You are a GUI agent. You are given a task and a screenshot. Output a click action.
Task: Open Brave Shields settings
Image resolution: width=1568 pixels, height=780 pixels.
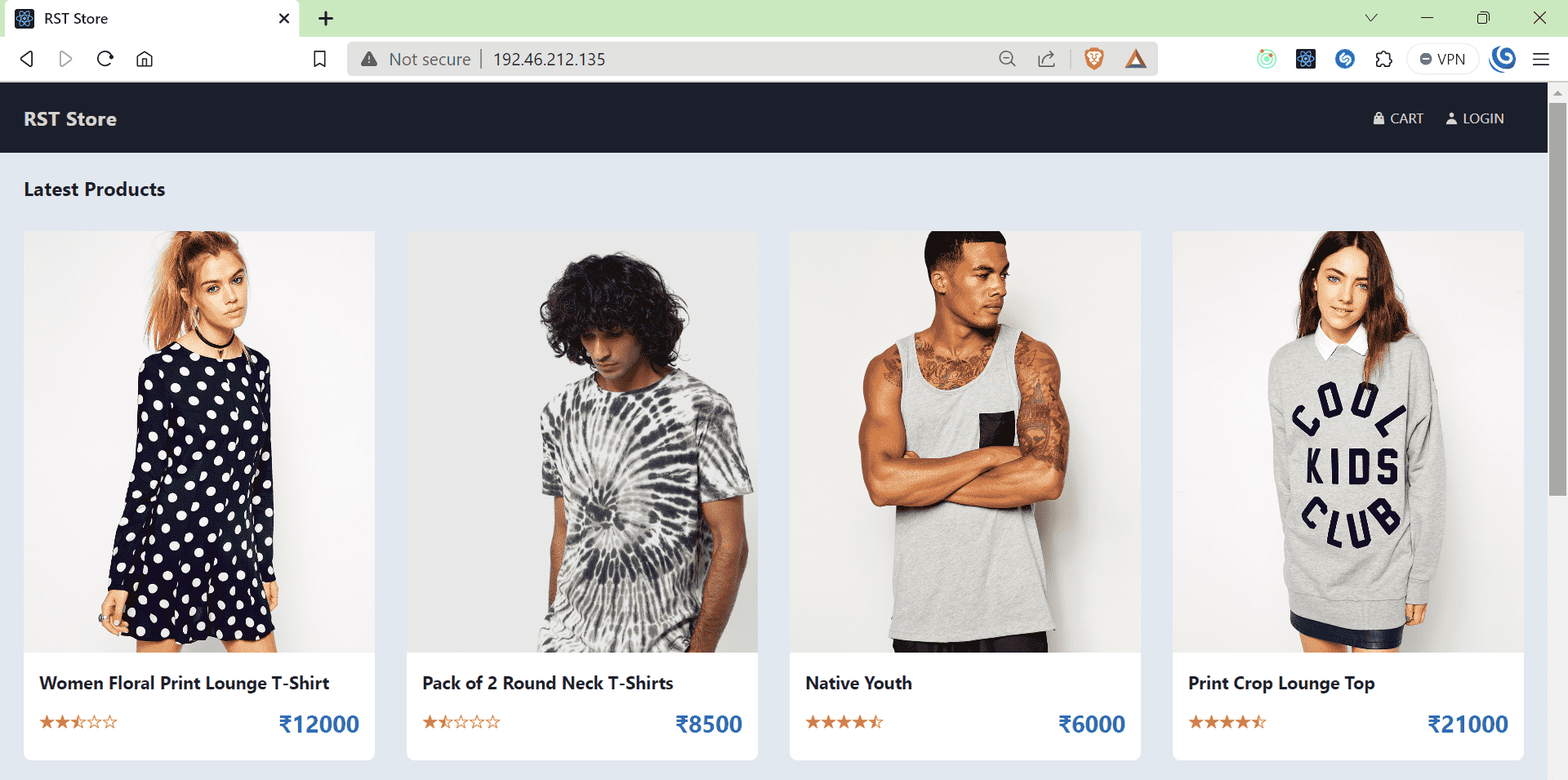pyautogui.click(x=1094, y=59)
